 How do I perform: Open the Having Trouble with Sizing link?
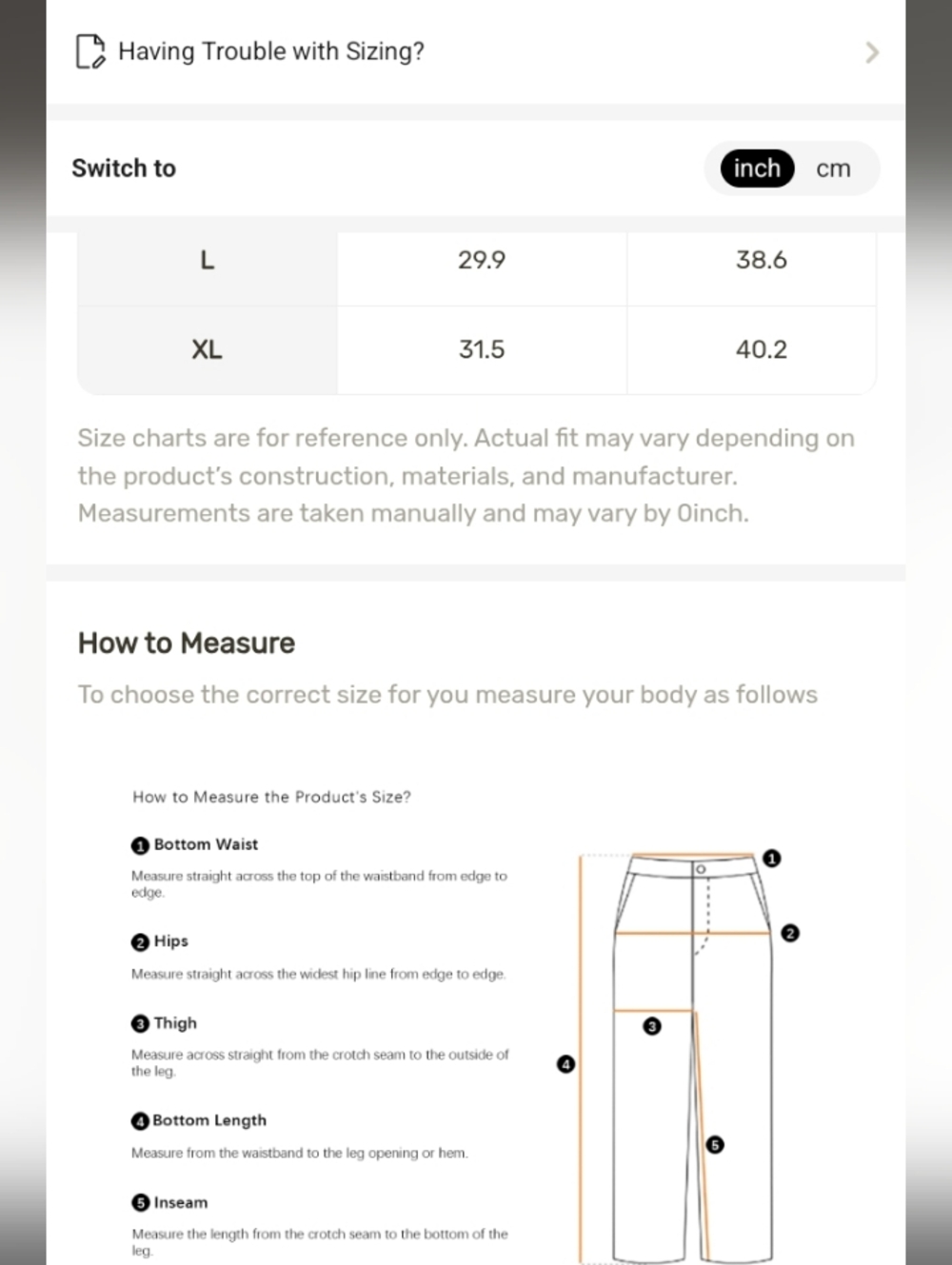tap(476, 51)
